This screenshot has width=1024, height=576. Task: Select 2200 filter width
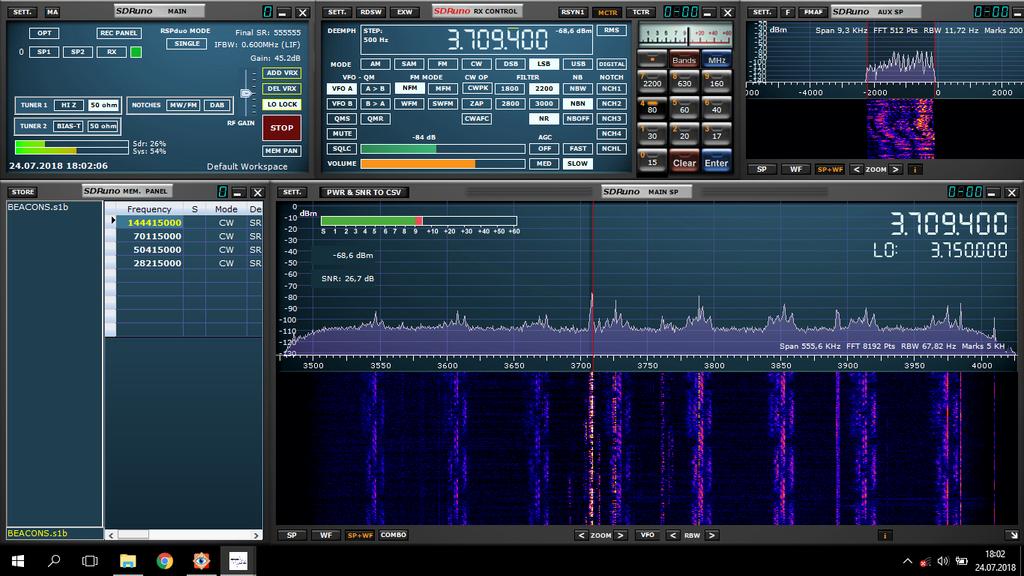(x=543, y=88)
